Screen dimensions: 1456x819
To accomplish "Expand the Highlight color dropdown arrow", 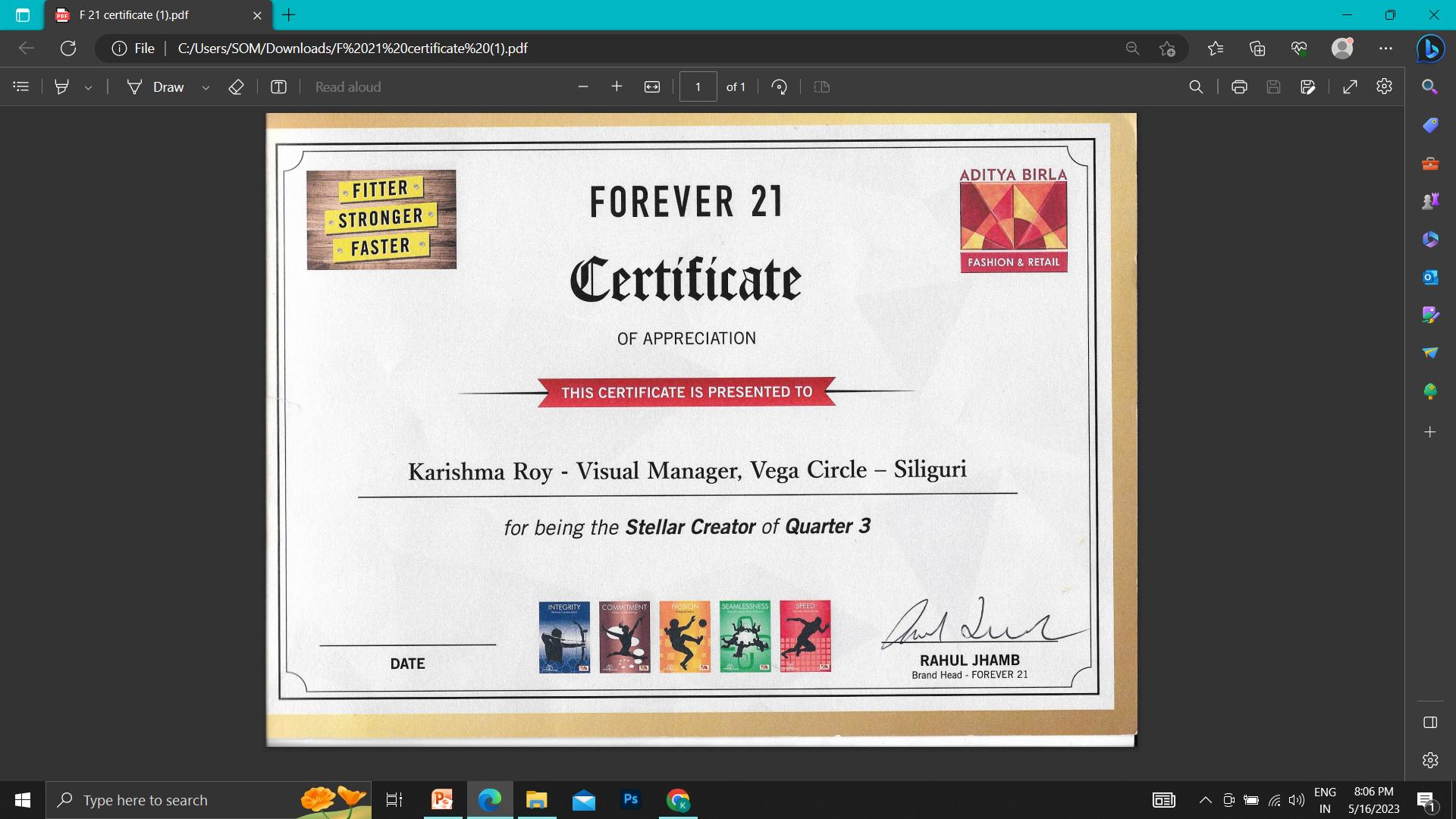I will pyautogui.click(x=89, y=88).
